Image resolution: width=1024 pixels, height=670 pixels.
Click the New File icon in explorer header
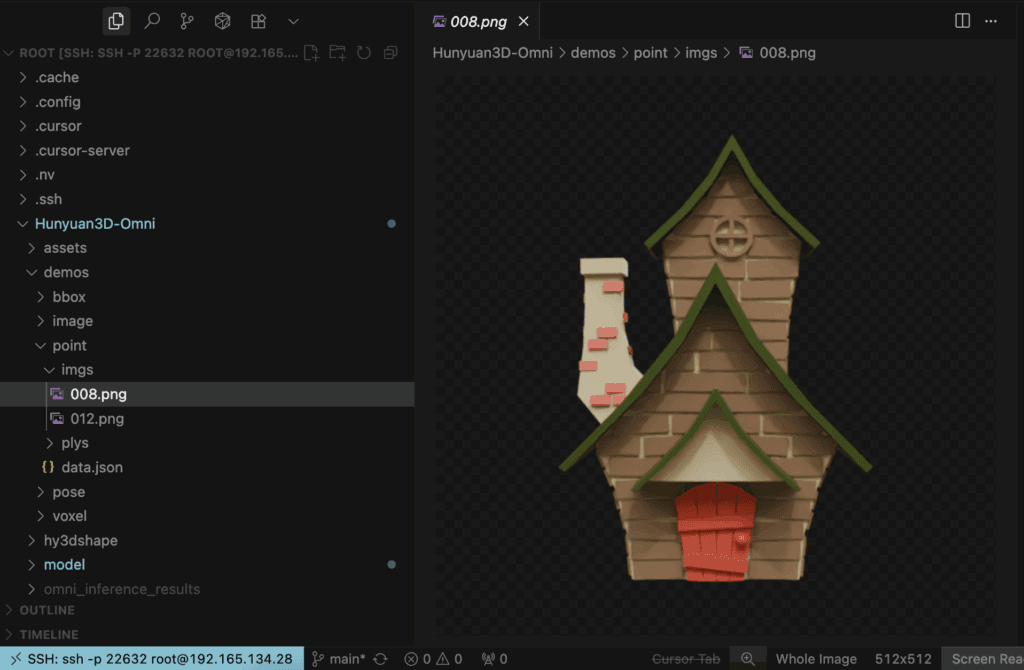[x=312, y=53]
